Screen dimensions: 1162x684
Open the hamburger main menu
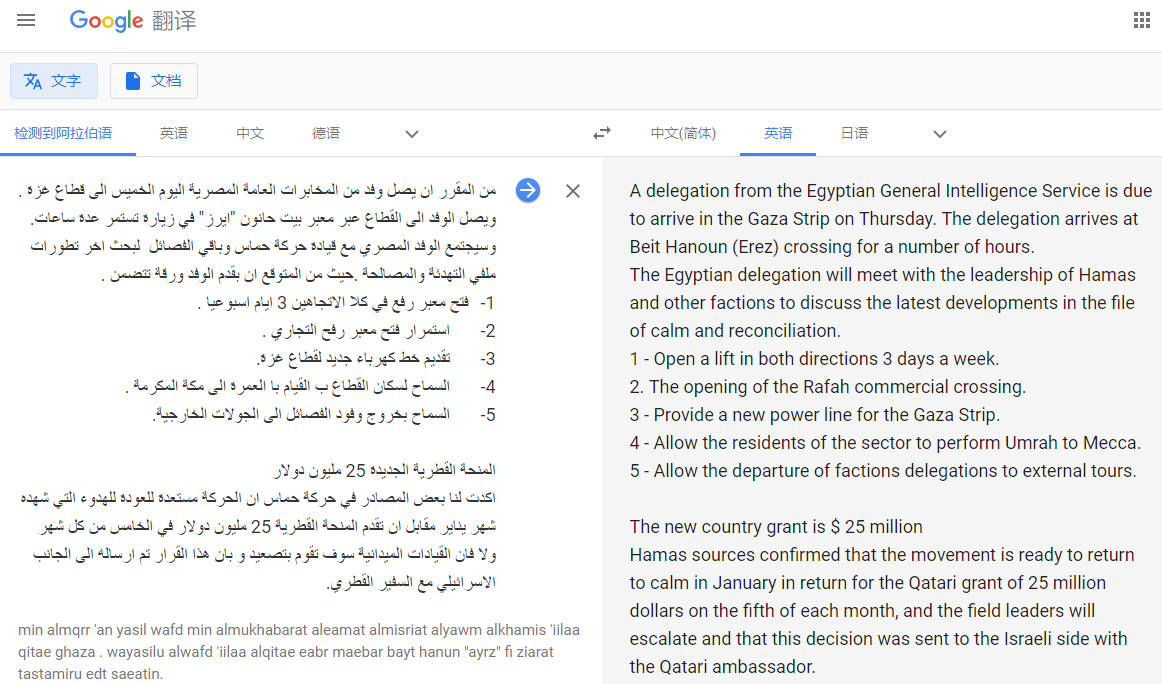click(x=26, y=20)
